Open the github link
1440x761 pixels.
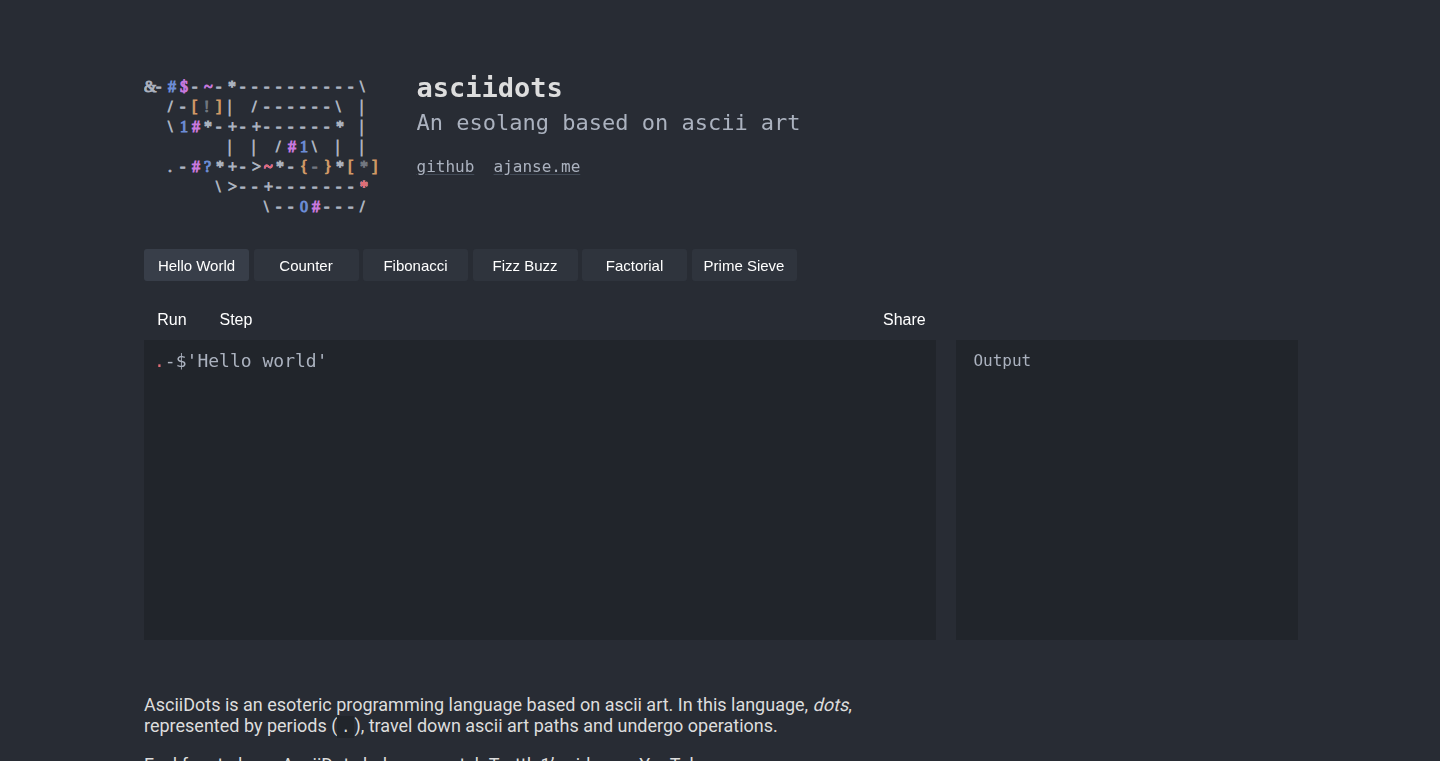(x=445, y=166)
